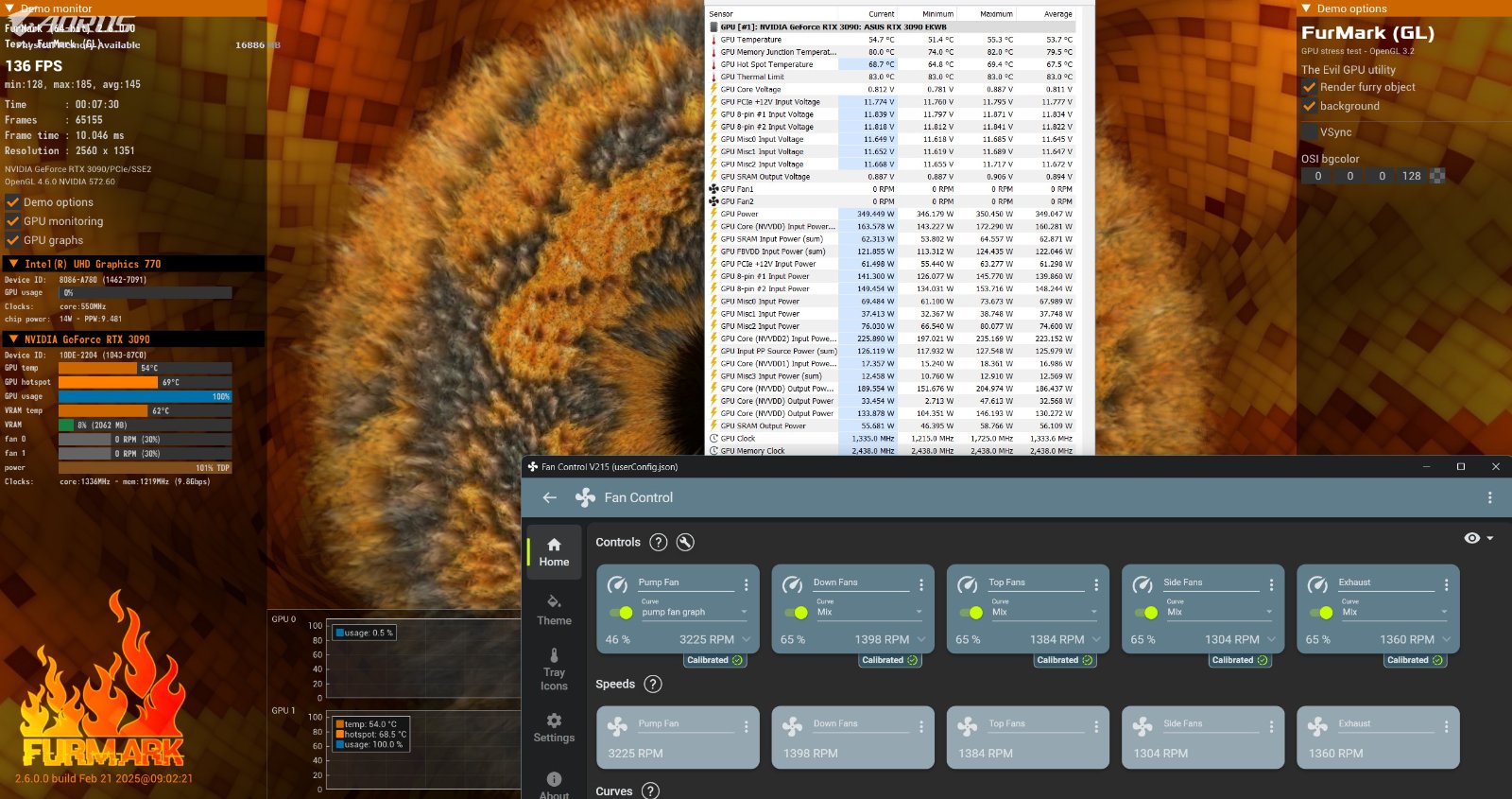Open the Down Fans curve dropdown

868,612
